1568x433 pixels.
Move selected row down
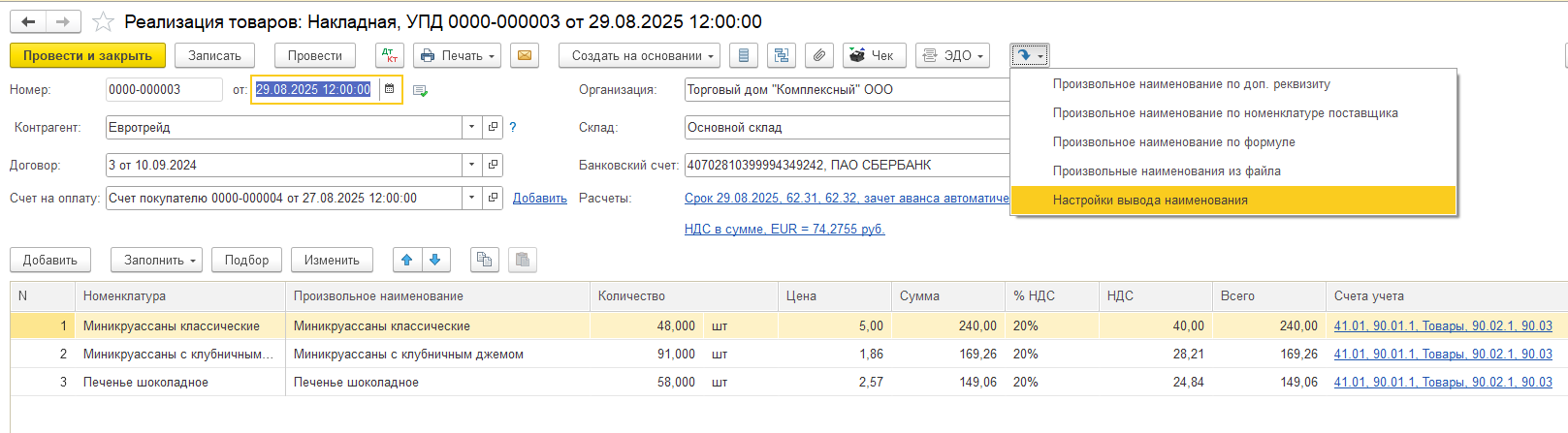click(x=435, y=260)
